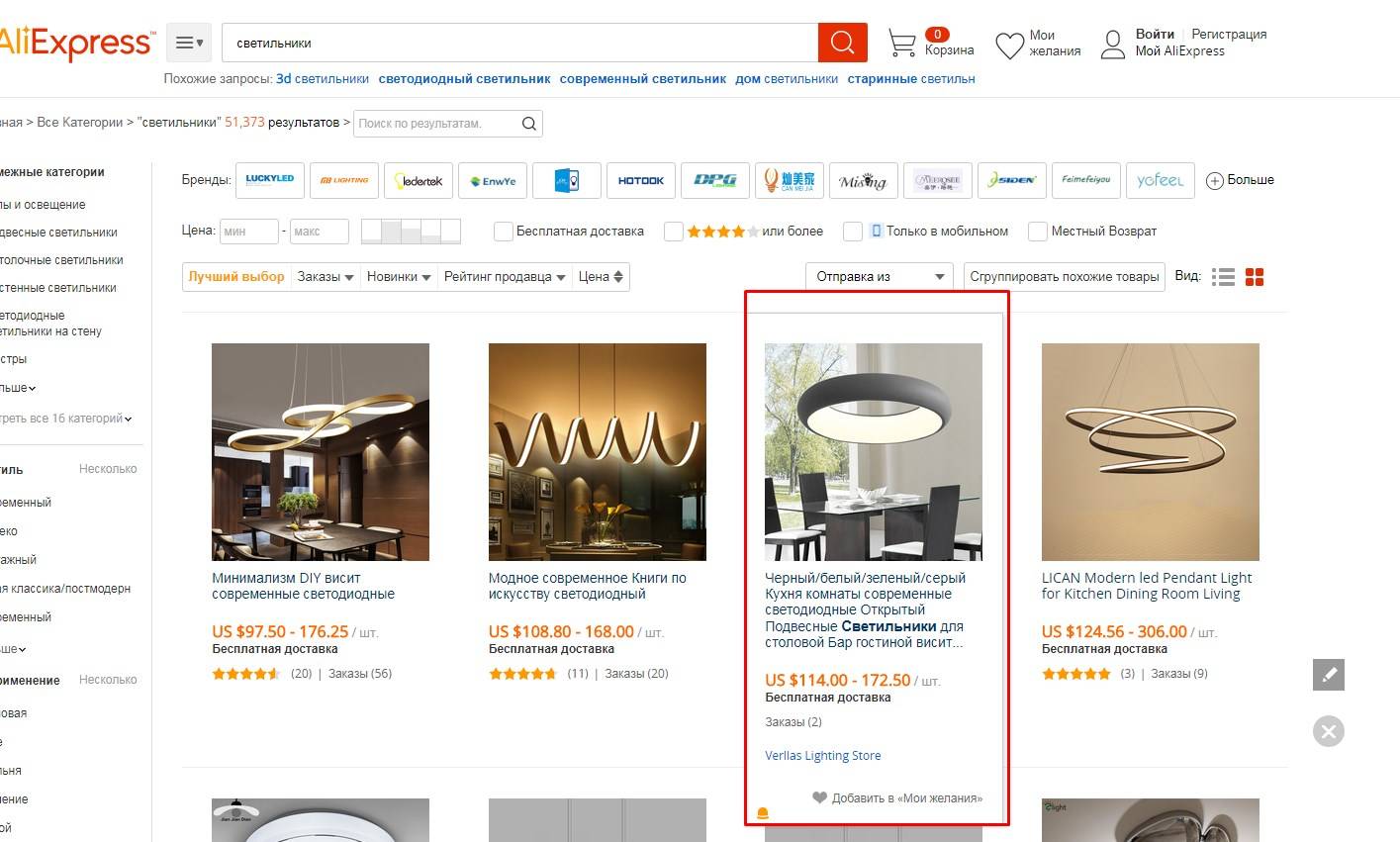Click the Войти link
Image resolution: width=1400 pixels, height=842 pixels.
[1155, 34]
